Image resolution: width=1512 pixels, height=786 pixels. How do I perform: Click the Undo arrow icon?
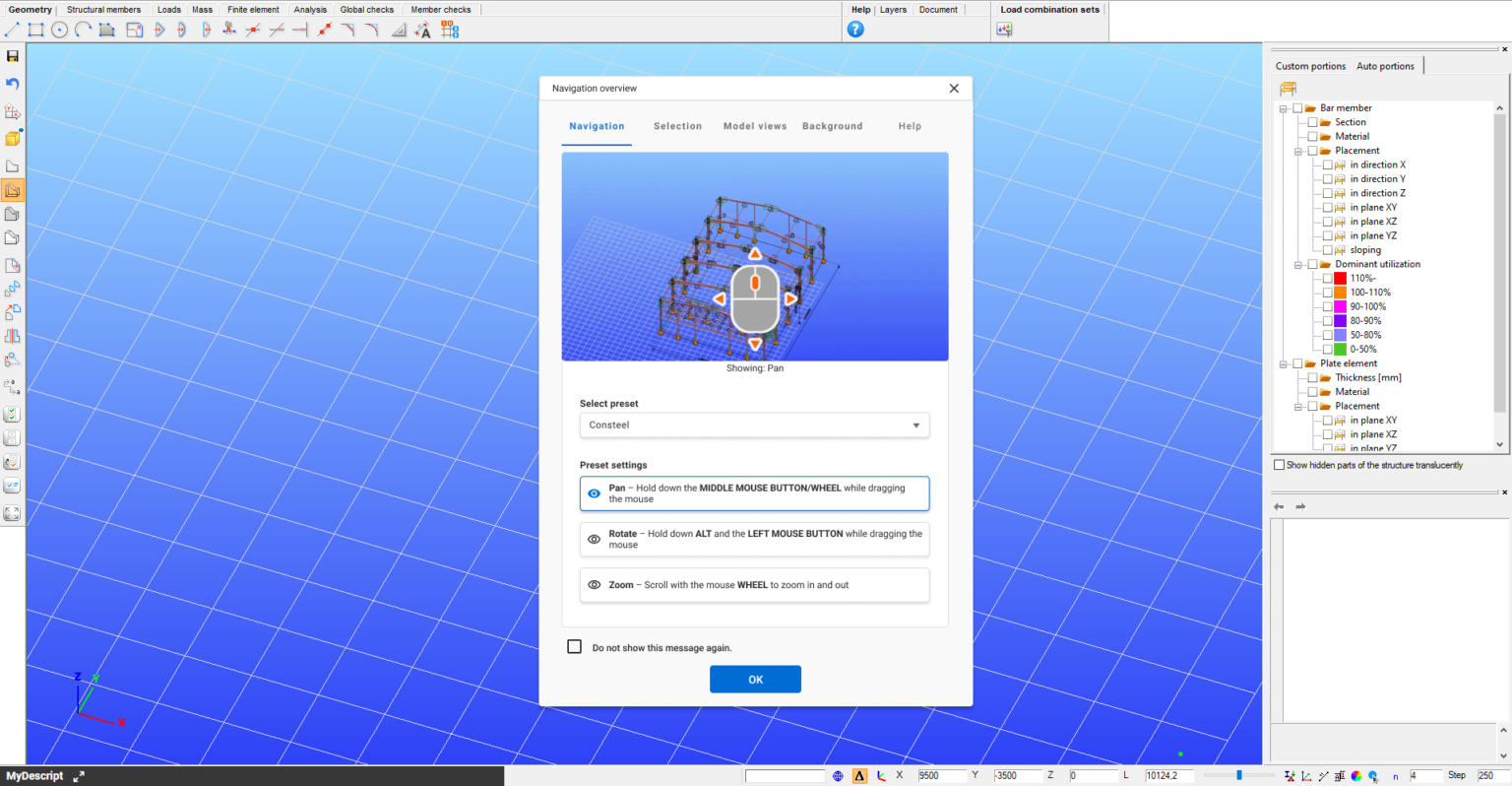[x=13, y=84]
